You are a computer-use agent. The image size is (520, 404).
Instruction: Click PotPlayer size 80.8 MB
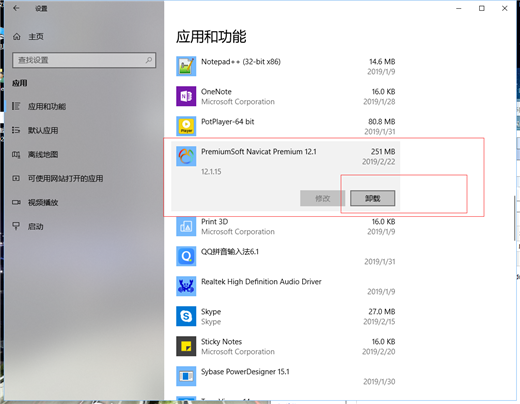pos(382,122)
